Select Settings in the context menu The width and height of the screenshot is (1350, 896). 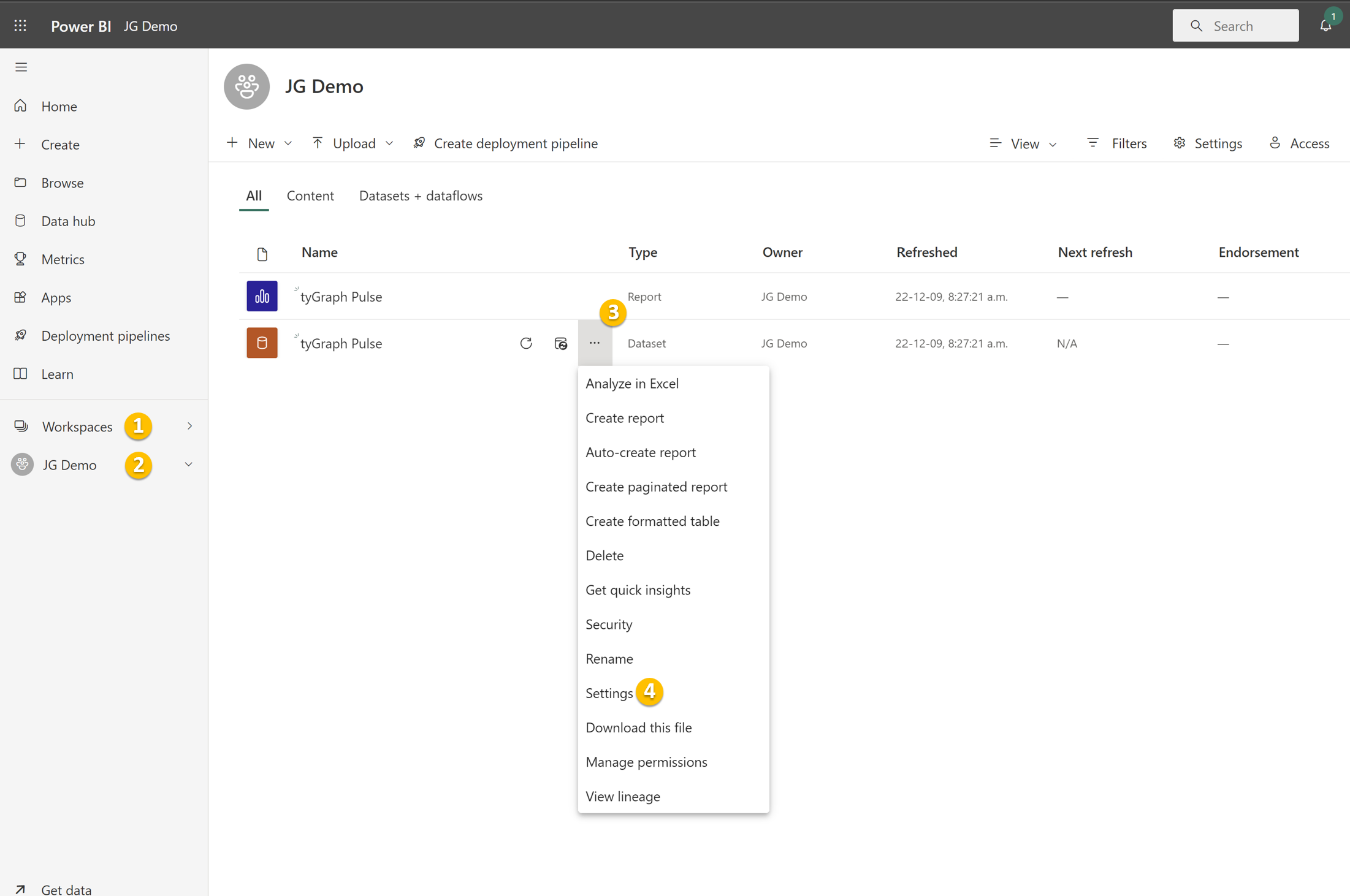pyautogui.click(x=609, y=693)
